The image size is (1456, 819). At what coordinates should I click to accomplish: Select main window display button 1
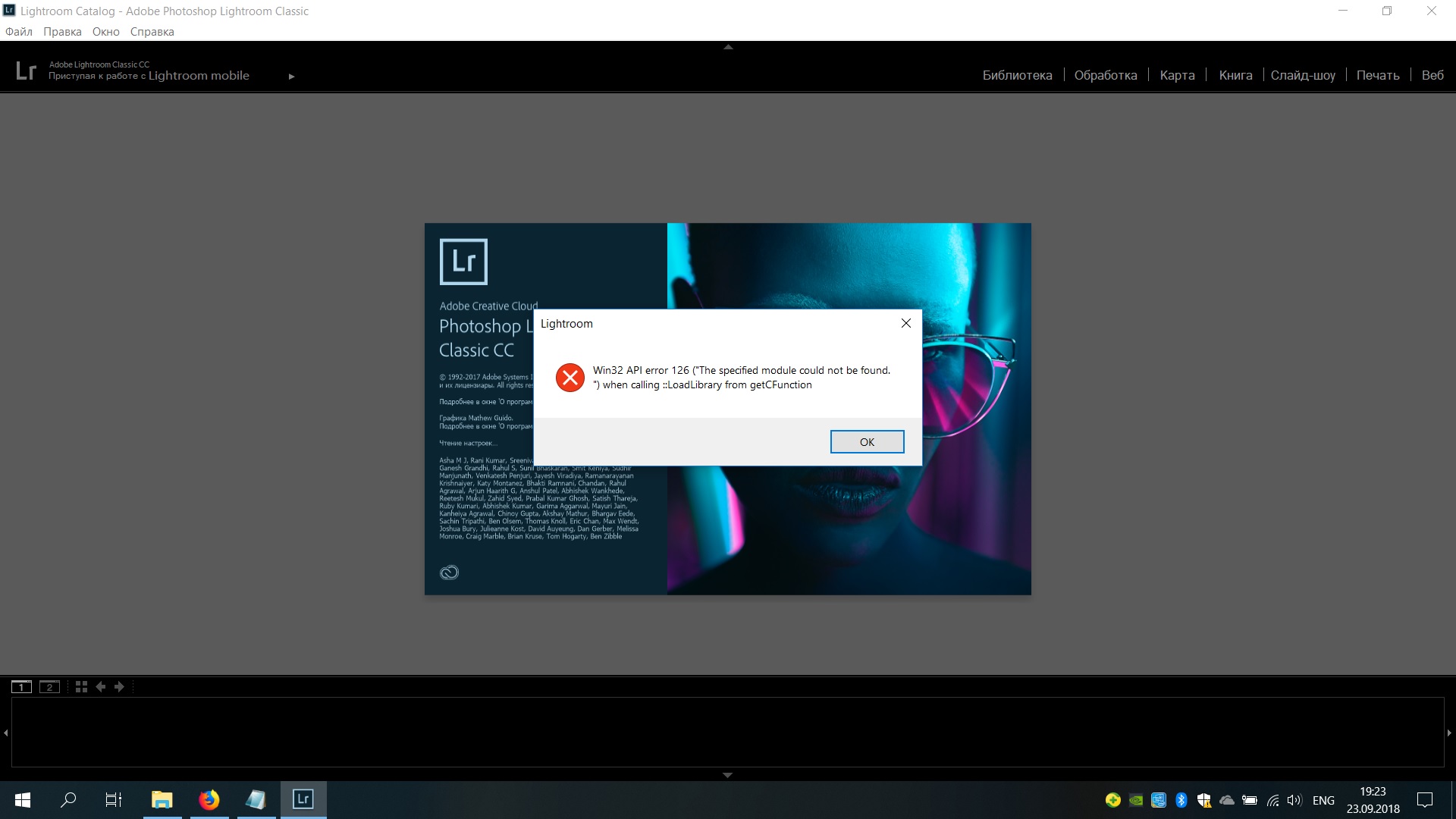click(x=21, y=687)
